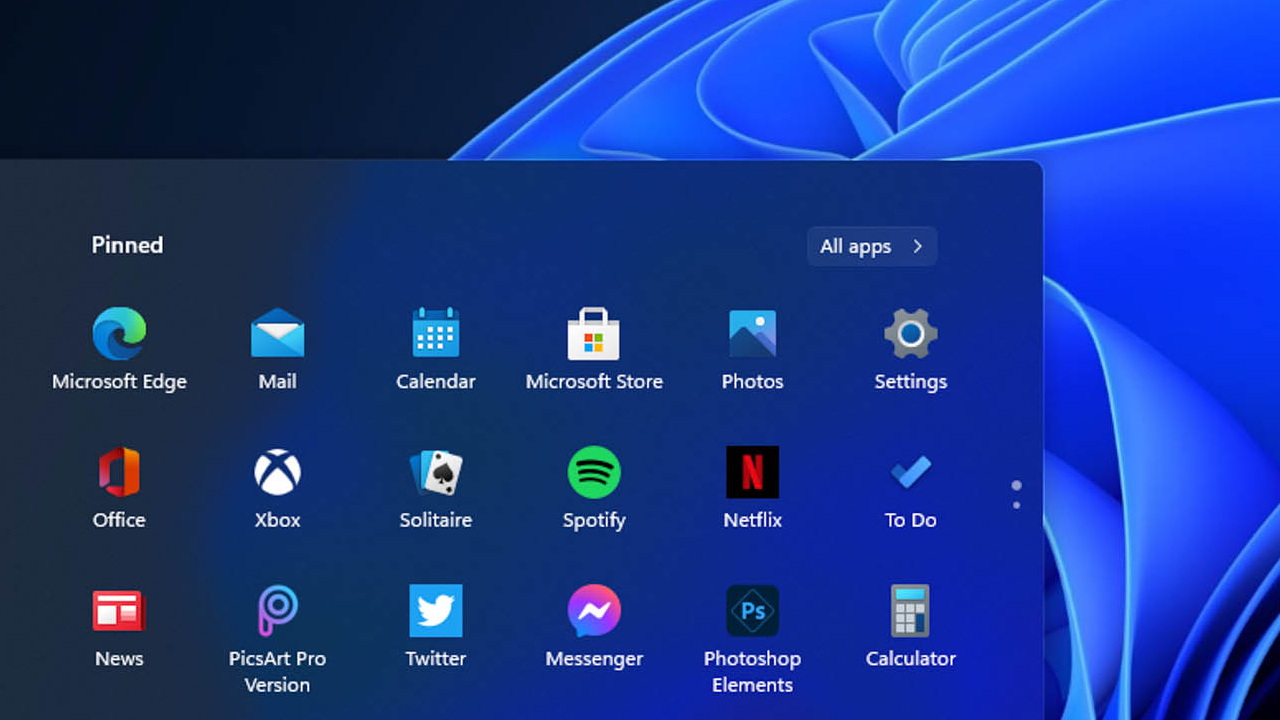Go to next pinned apps page dot
The height and width of the screenshot is (720, 1280).
1017,505
